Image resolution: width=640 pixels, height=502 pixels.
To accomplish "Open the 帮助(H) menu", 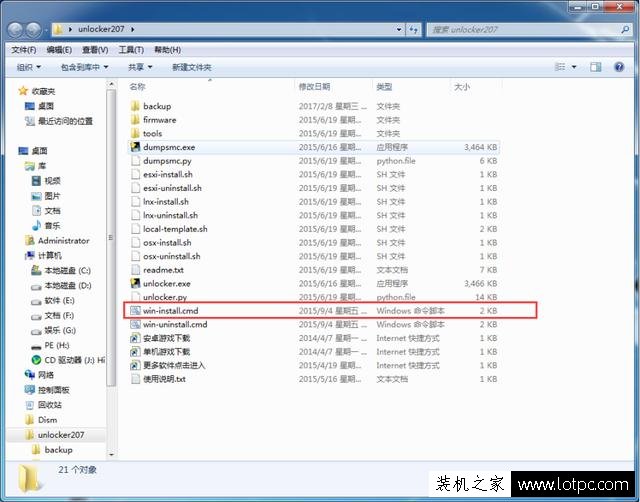I will (167, 50).
